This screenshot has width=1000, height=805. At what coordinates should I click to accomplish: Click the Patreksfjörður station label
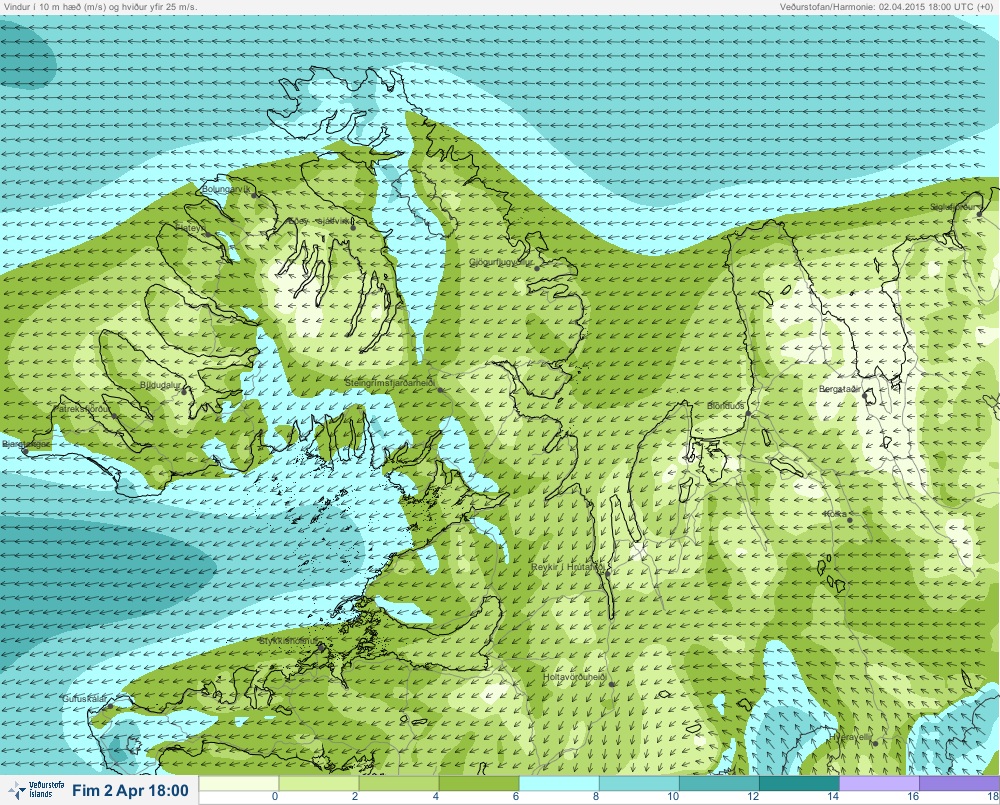(x=81, y=408)
